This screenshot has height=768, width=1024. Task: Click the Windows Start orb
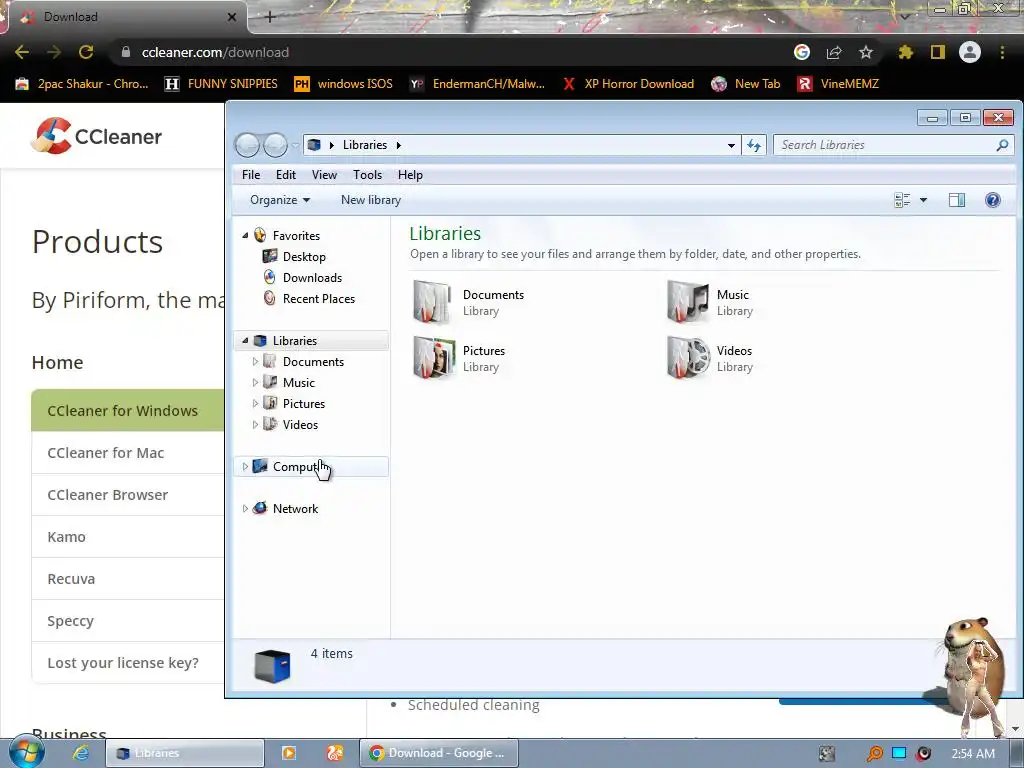tap(27, 752)
